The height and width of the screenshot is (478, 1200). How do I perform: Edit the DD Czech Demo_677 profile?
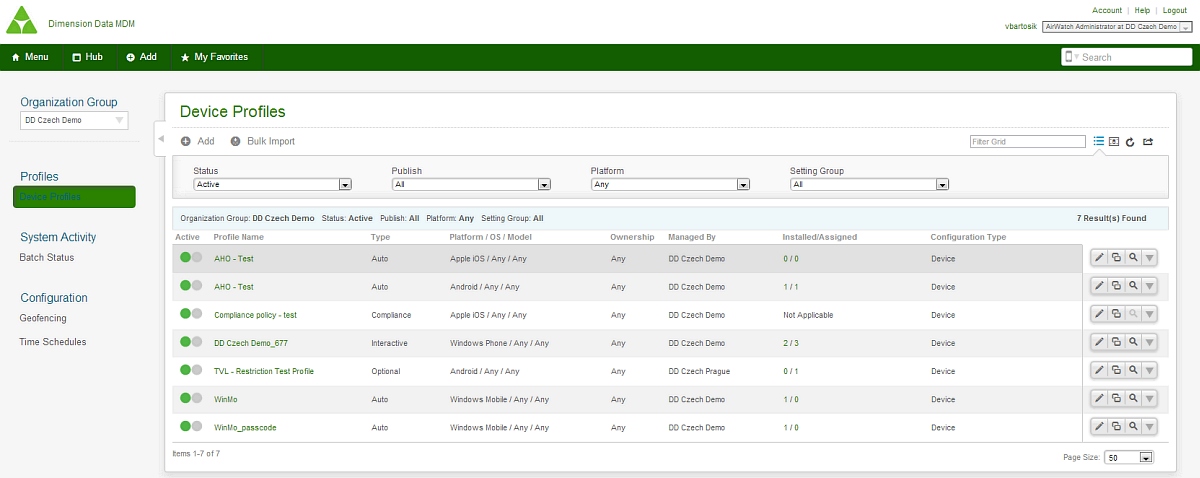[x=1099, y=342]
